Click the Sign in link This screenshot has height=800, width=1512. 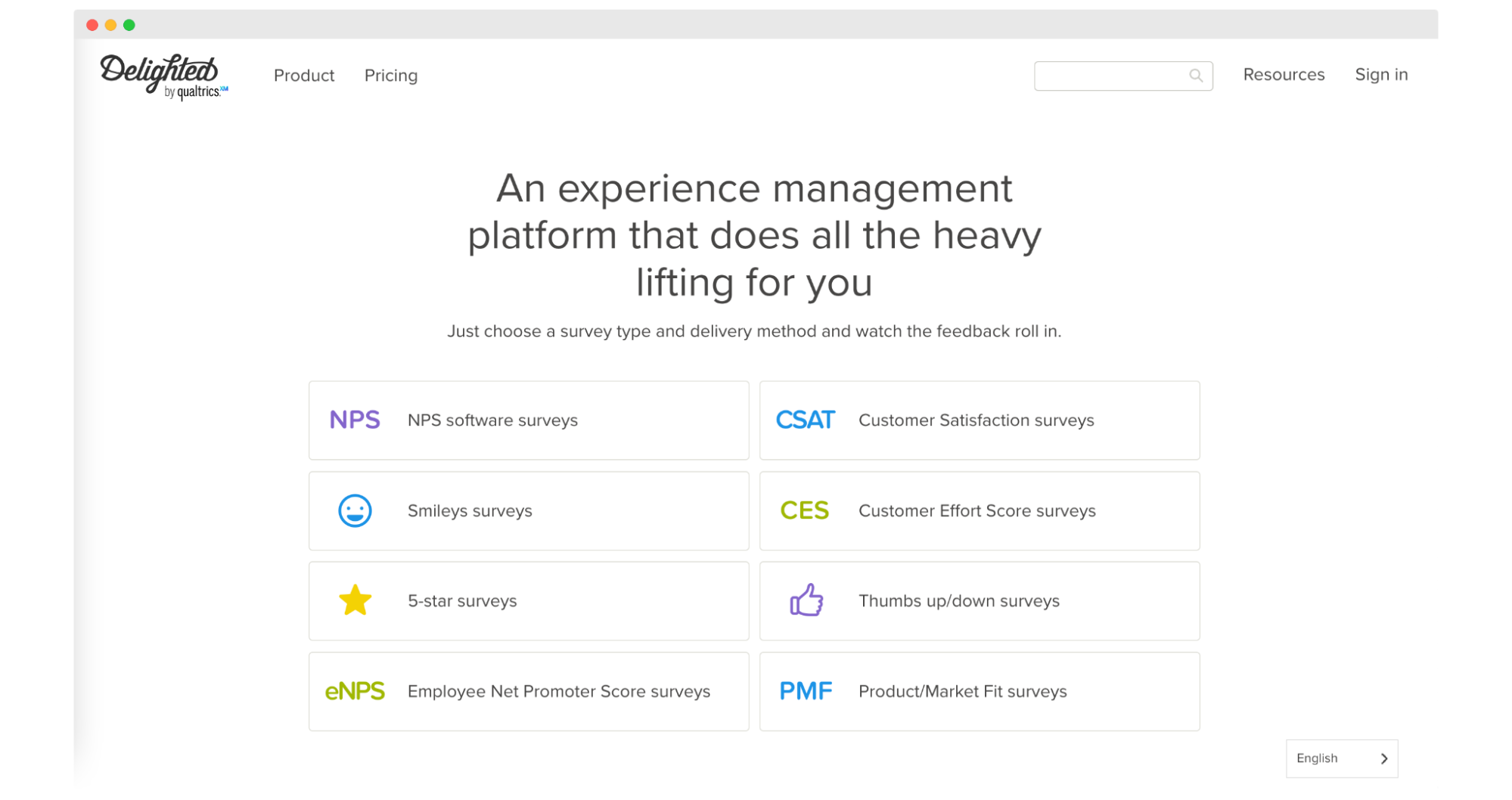click(x=1381, y=75)
